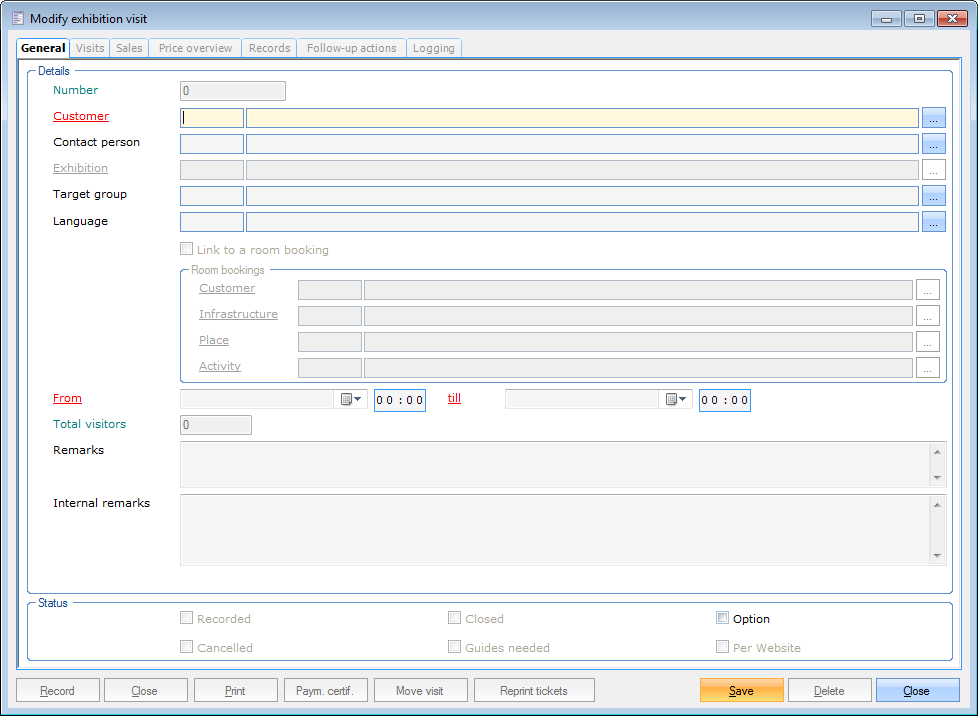The height and width of the screenshot is (716, 978).
Task: Click the Customer code input field
Action: (212, 118)
